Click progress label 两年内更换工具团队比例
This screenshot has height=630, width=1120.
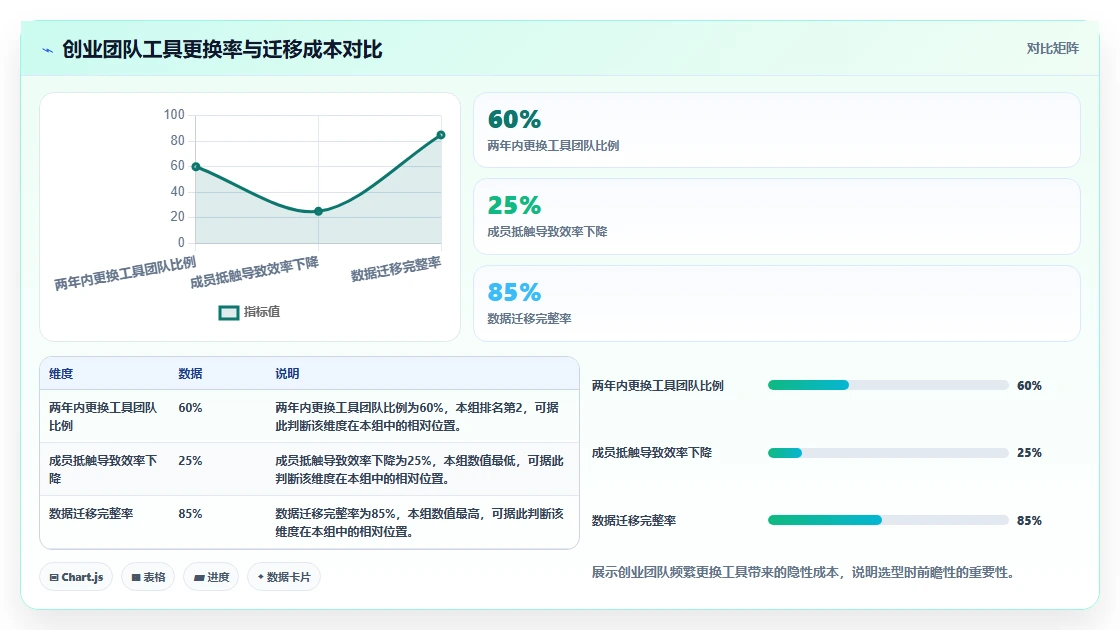[658, 386]
